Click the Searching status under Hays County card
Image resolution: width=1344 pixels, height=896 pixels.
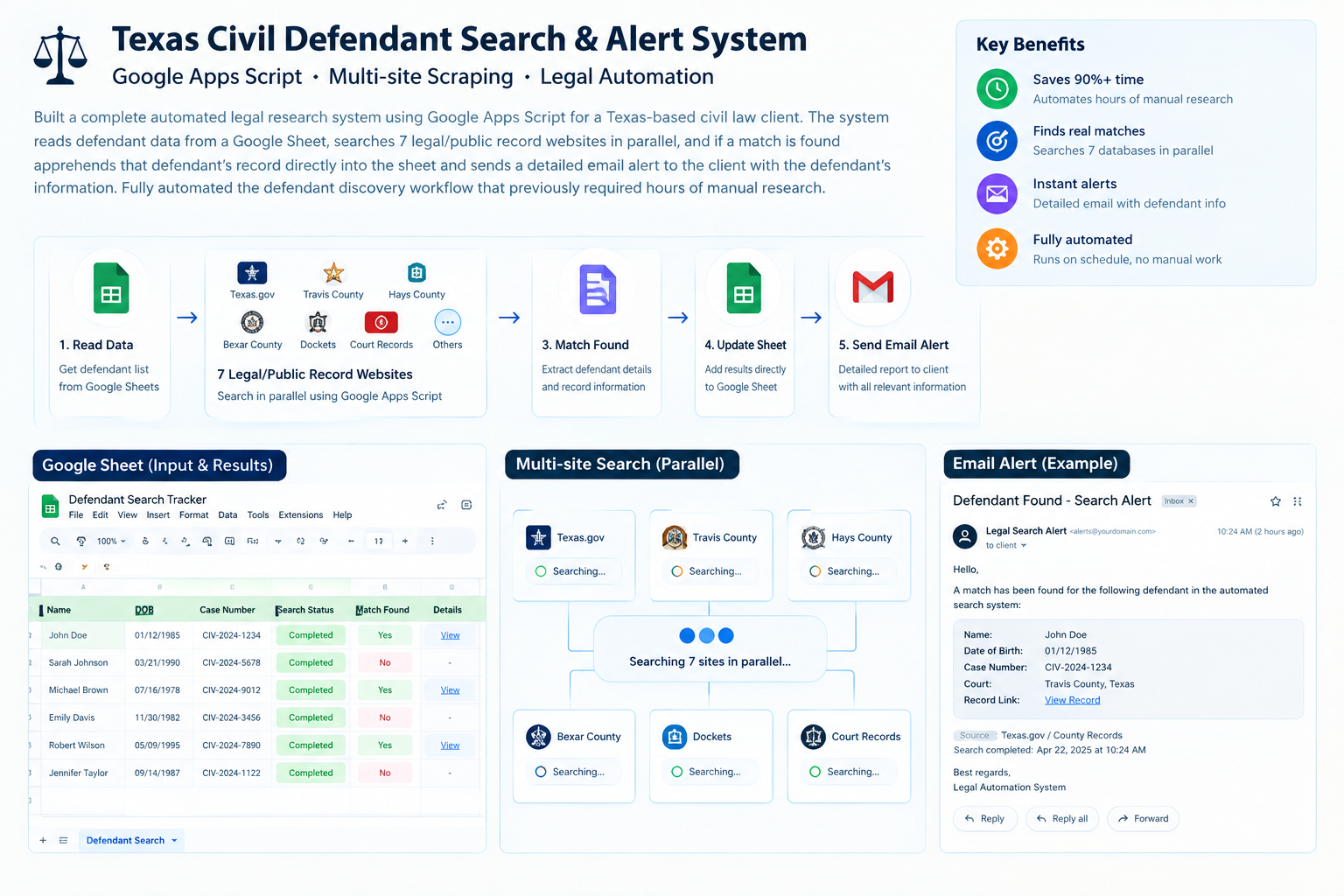tap(847, 571)
